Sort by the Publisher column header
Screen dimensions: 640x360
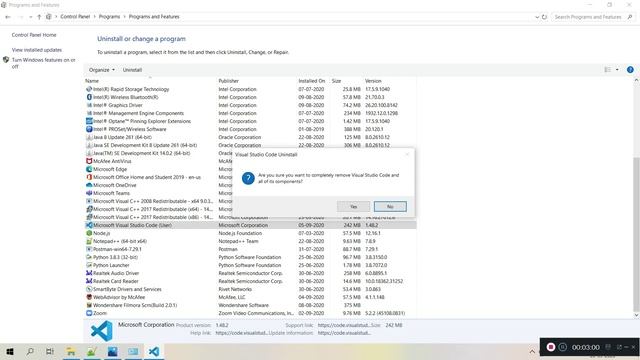point(229,81)
